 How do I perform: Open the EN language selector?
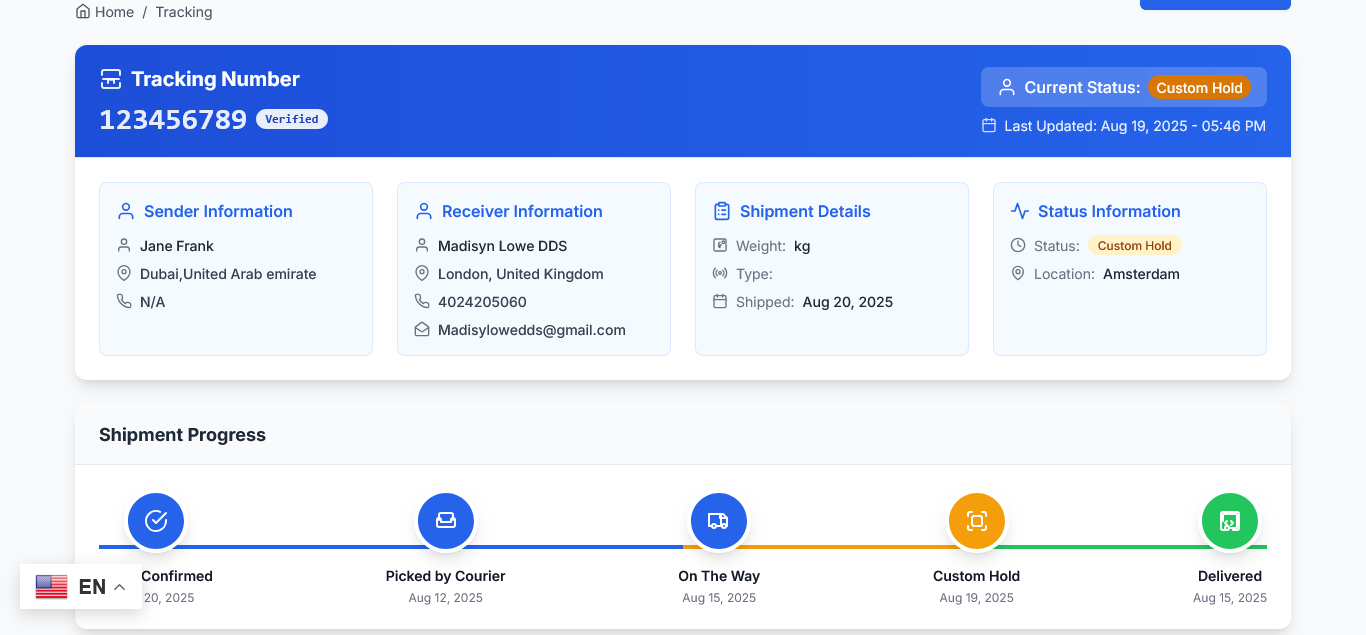coord(92,587)
